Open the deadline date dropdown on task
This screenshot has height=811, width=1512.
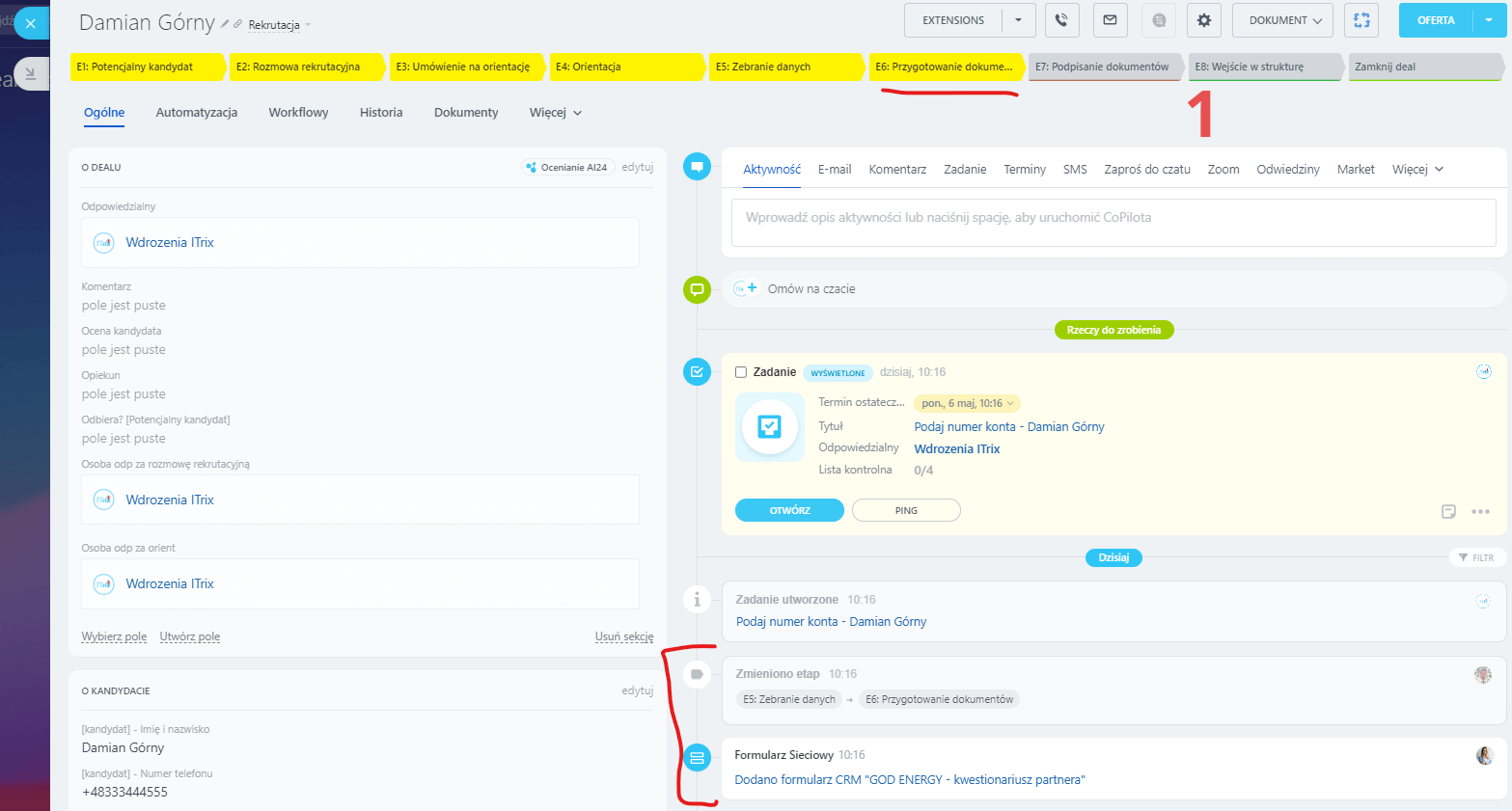click(x=967, y=404)
